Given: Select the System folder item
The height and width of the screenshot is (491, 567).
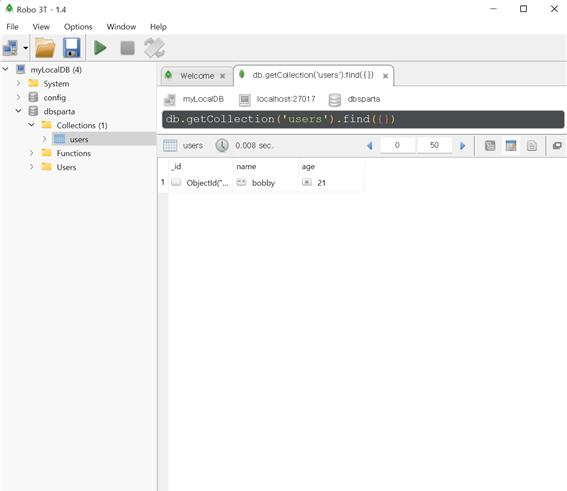Looking at the screenshot, I should click(x=56, y=84).
